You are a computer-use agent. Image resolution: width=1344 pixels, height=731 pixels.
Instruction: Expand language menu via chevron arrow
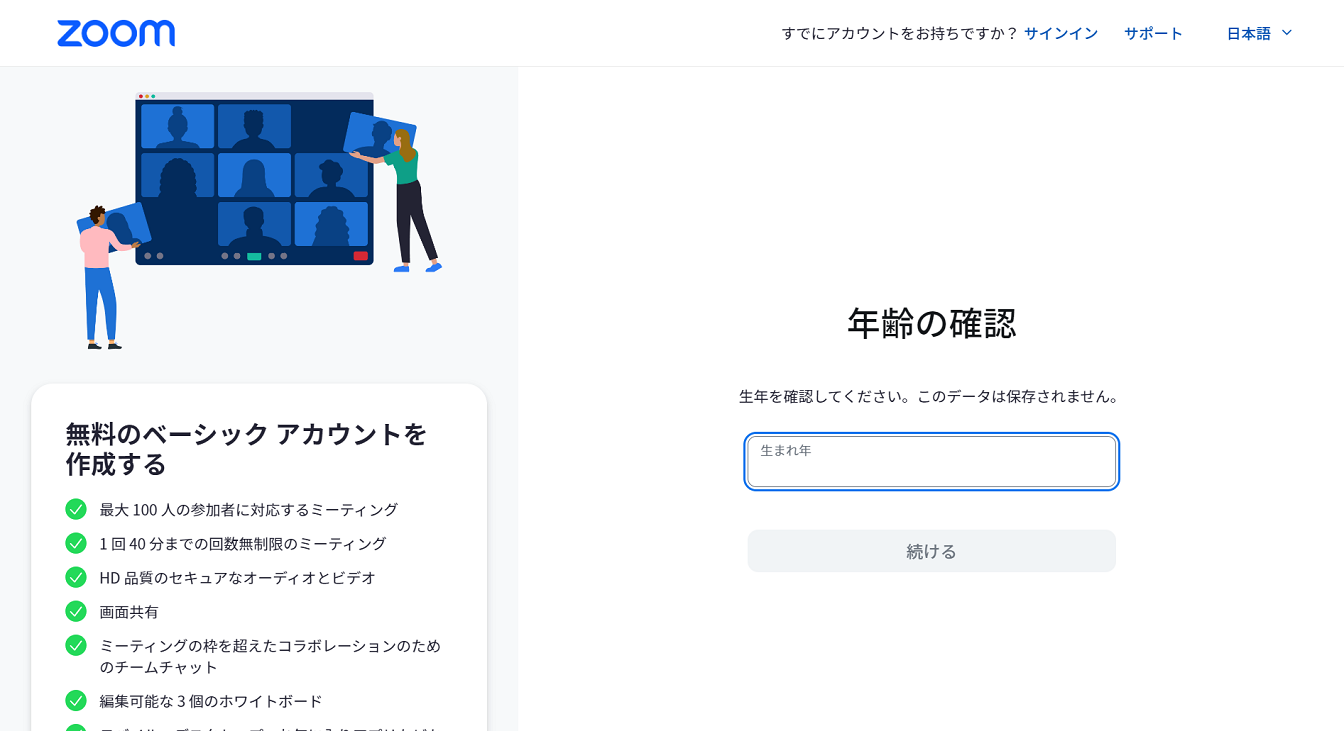click(1287, 33)
